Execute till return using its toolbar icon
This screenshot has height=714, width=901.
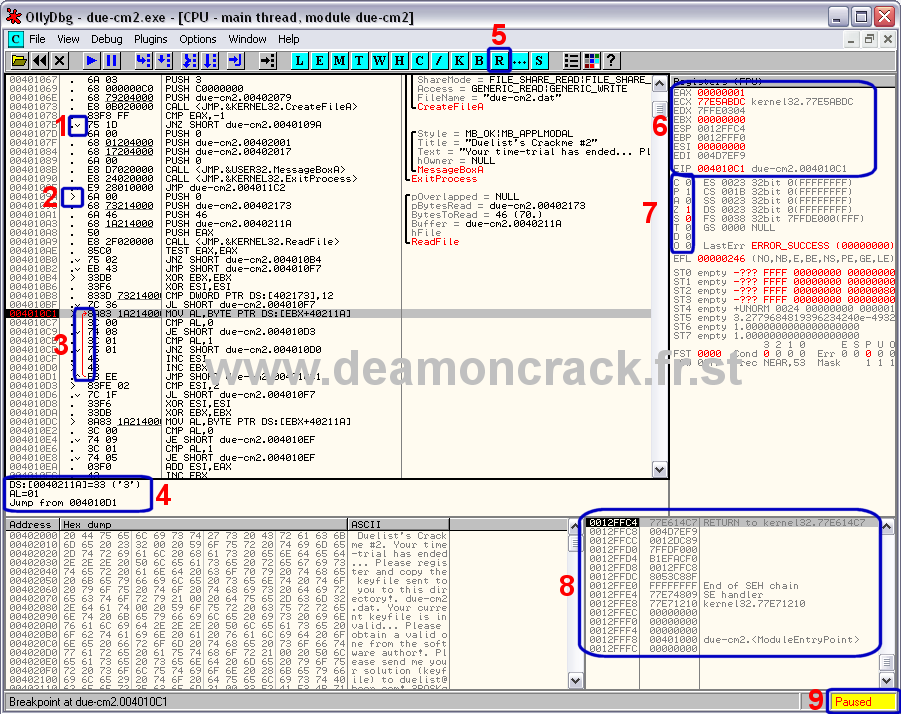(236, 60)
